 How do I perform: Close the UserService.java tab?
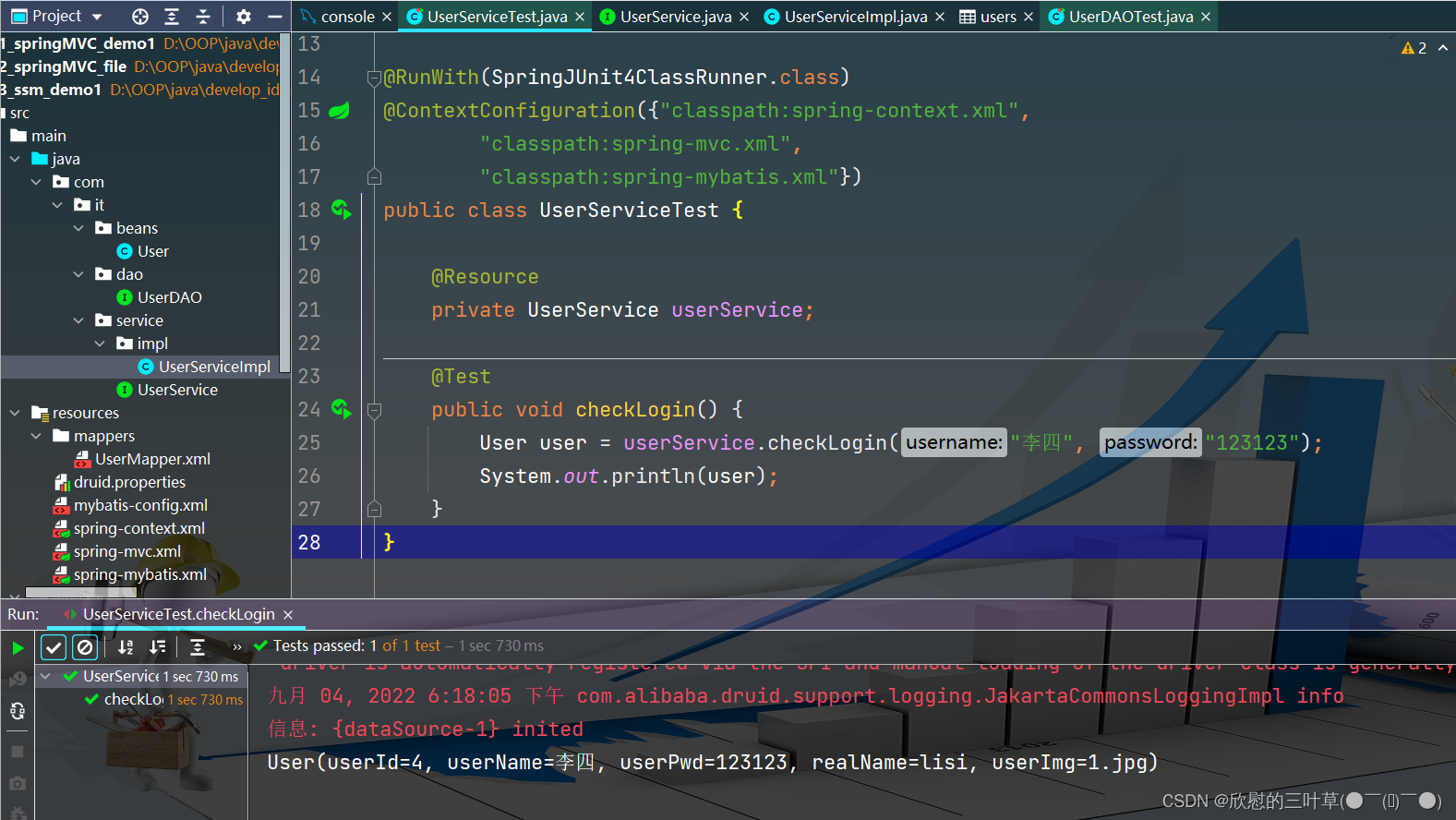(x=744, y=17)
